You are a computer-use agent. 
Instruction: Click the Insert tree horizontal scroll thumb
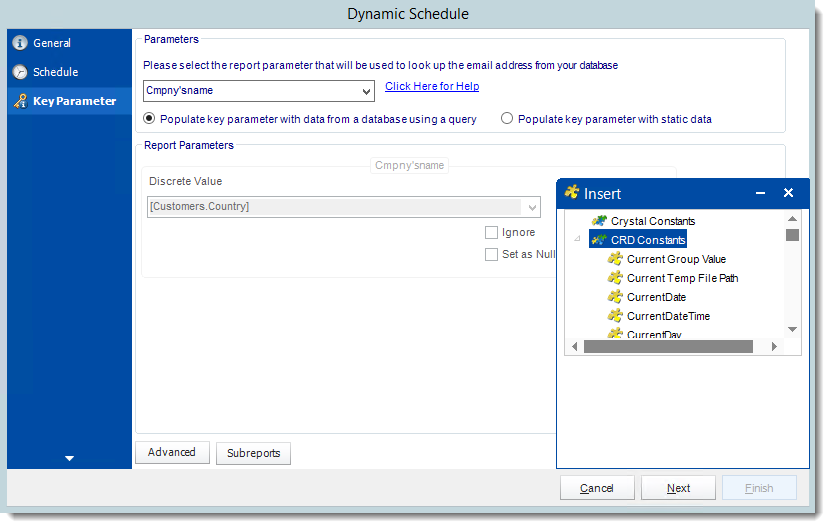click(668, 346)
